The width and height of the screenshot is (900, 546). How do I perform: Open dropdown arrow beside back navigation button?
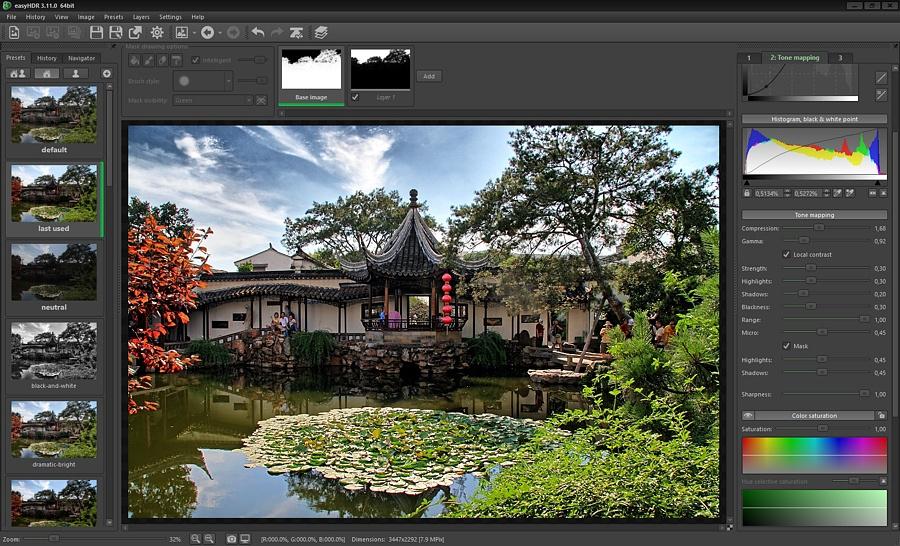[x=220, y=33]
